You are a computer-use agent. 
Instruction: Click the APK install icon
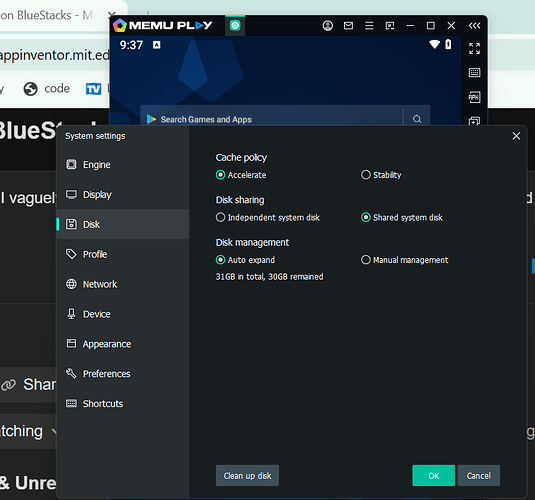(x=474, y=97)
